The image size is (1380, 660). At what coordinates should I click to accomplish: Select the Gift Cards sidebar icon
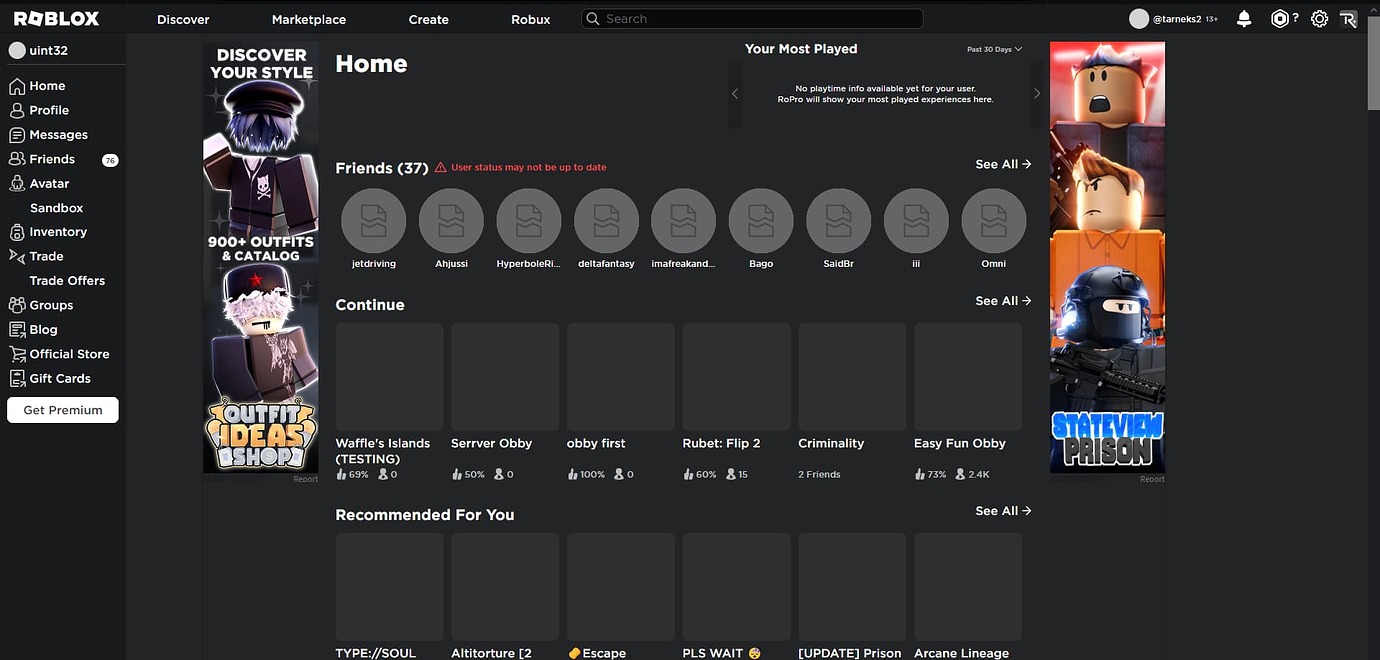[16, 378]
